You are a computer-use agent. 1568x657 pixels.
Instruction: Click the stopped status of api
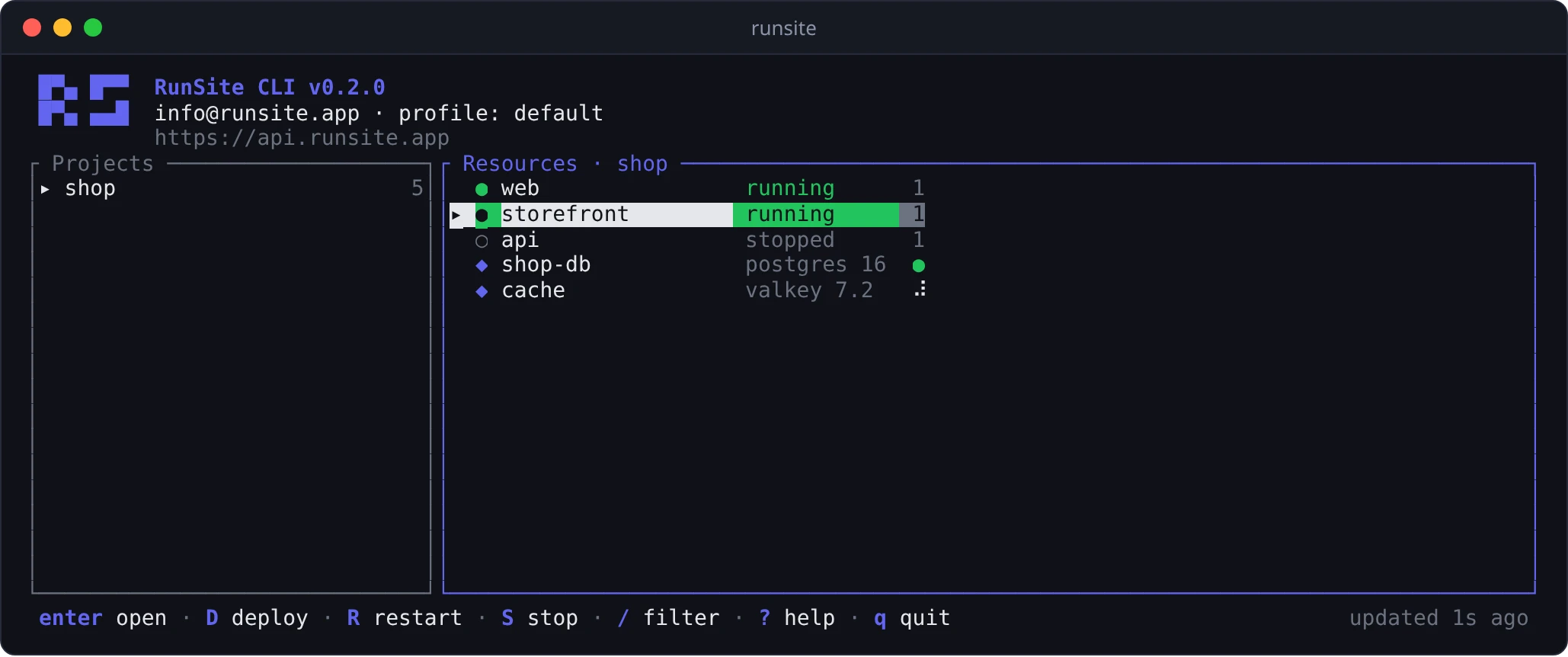pos(790,240)
